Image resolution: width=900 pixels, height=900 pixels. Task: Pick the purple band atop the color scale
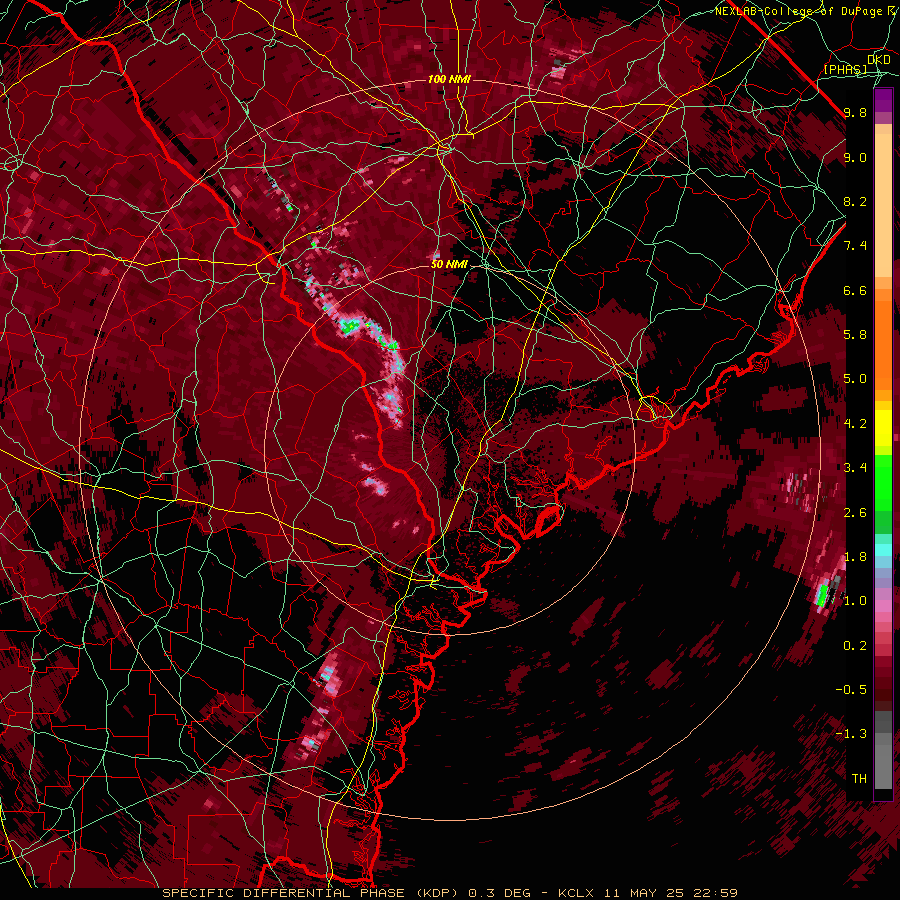coord(883,101)
